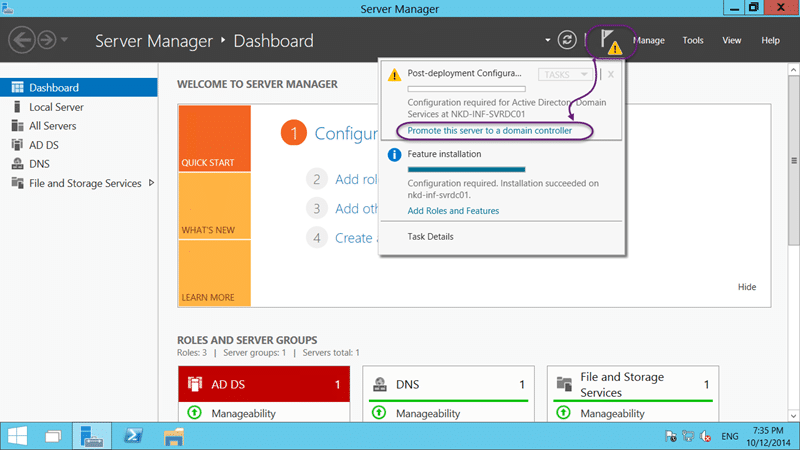Screen dimensions: 800x450
Task: Click File and Storage Manageability status icon
Action: [563, 412]
